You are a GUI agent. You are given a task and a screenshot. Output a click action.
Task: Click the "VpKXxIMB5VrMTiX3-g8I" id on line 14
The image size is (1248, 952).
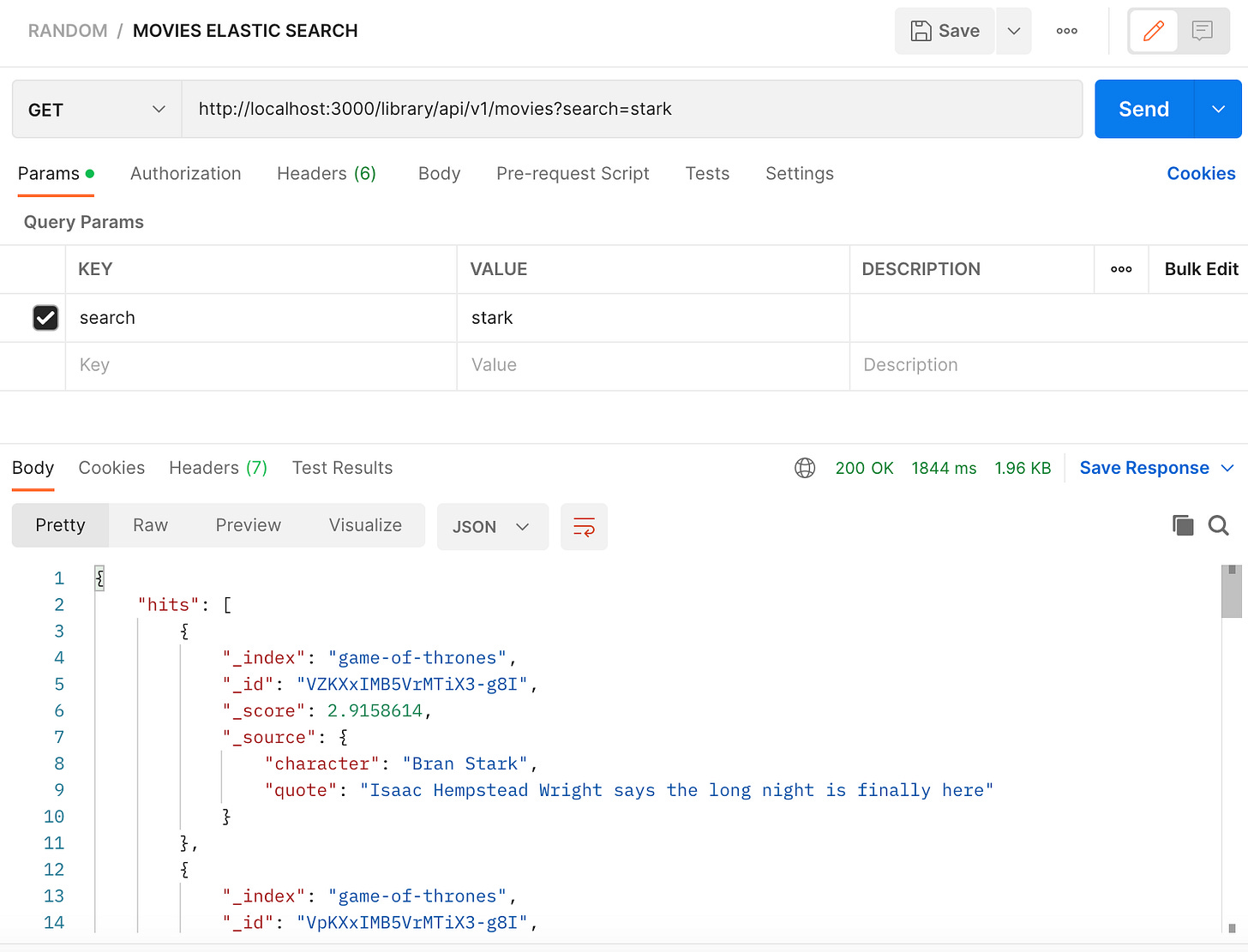[412, 923]
